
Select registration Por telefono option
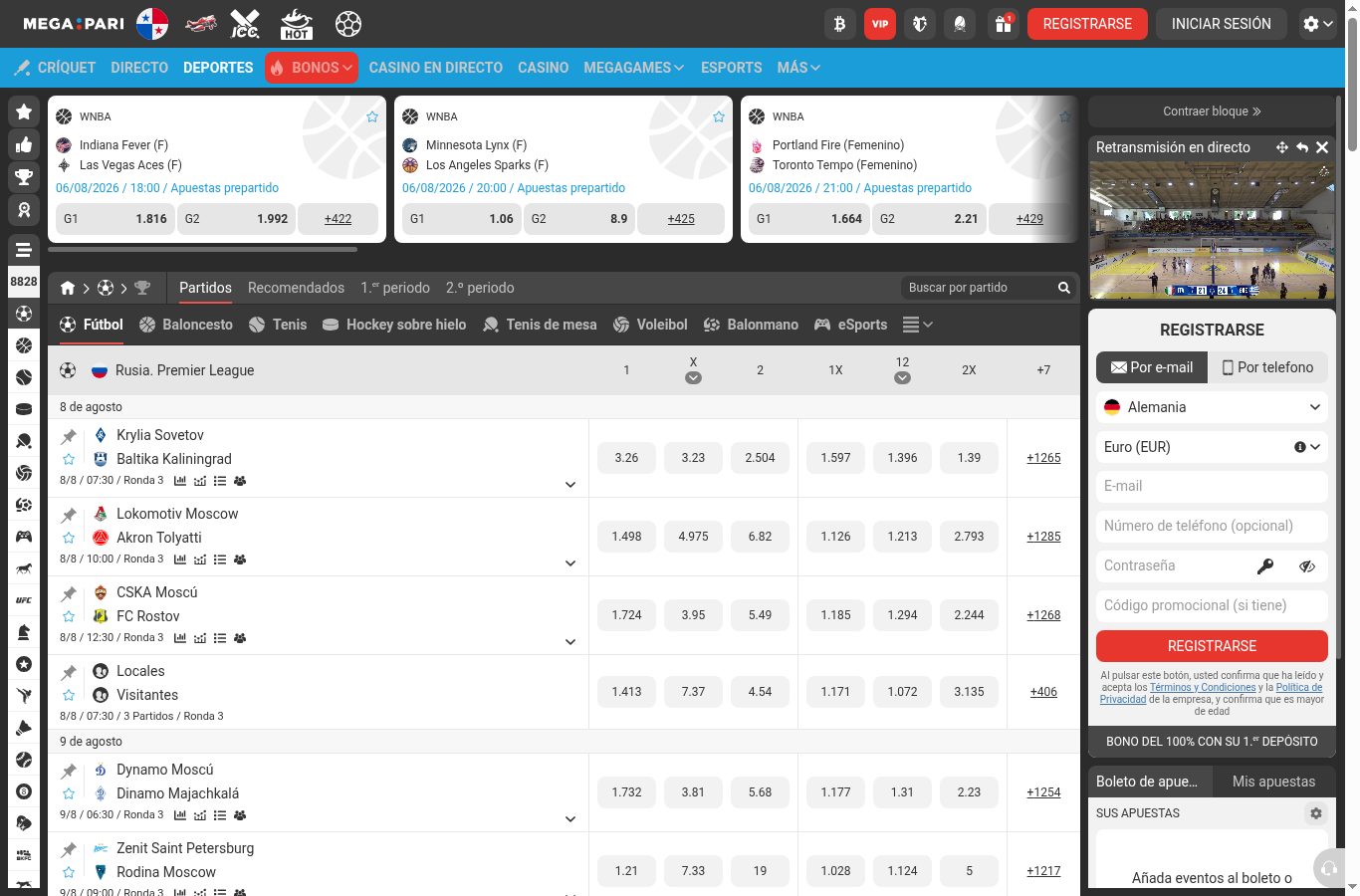(x=1268, y=367)
